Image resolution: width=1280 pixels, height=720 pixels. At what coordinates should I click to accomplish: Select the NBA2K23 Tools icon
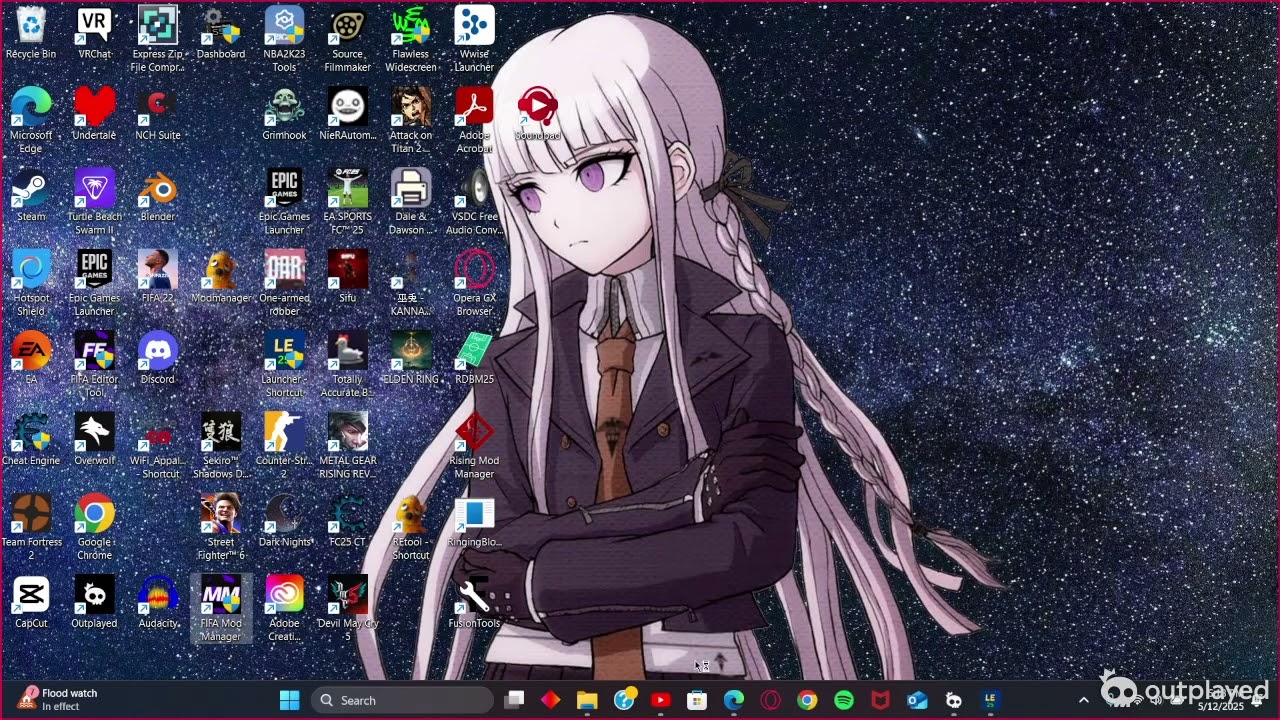tap(284, 40)
